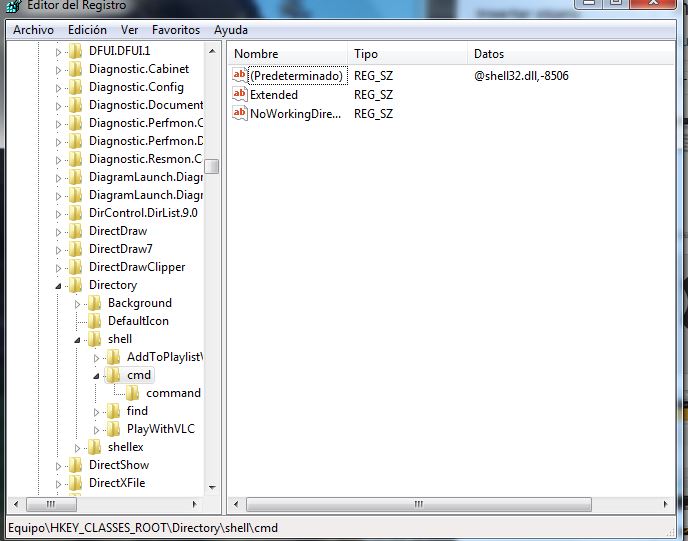Open the Edición menu
The width and height of the screenshot is (688, 541).
pos(87,30)
